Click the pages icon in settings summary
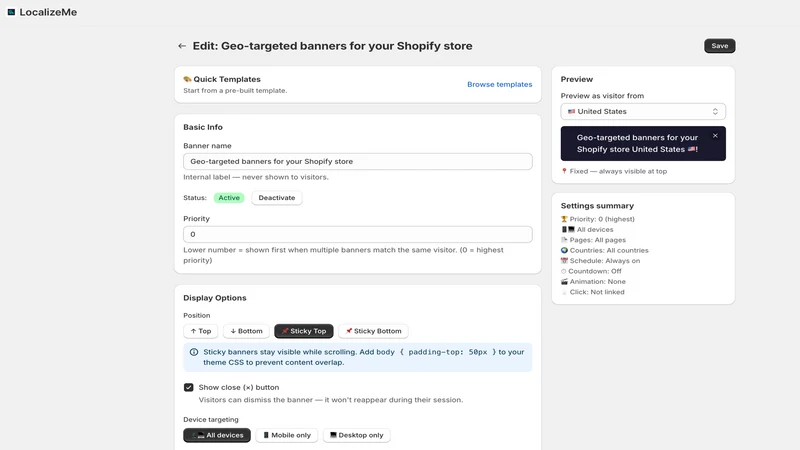 coord(564,240)
